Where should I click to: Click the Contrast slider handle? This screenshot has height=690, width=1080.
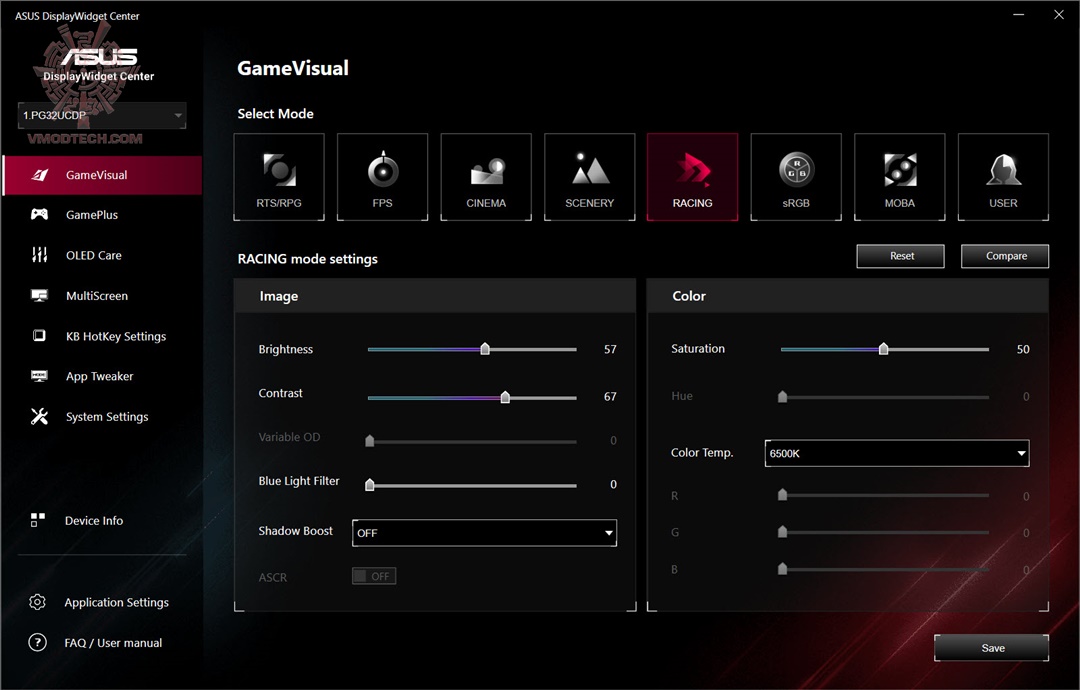505,397
